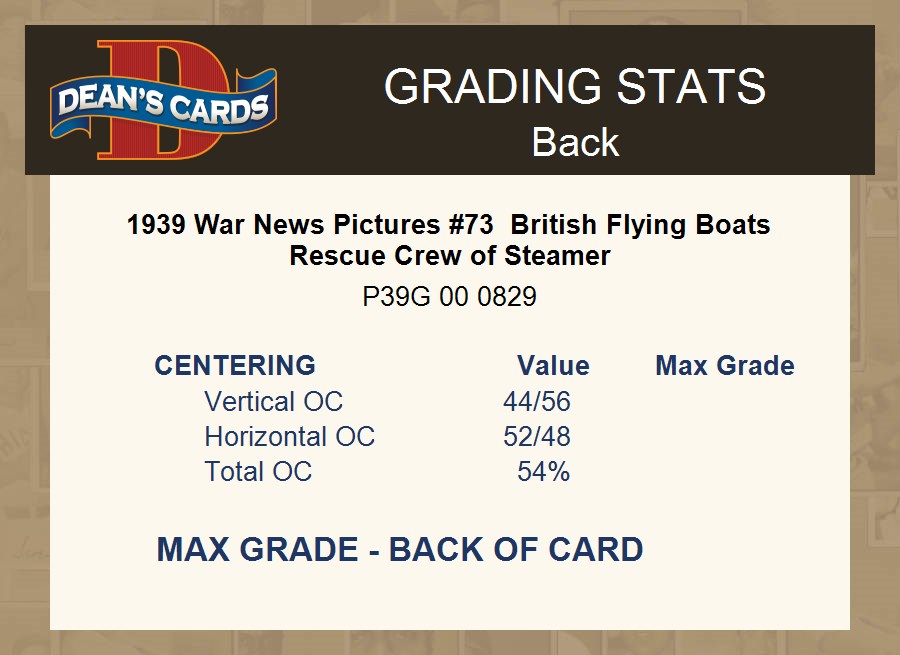This screenshot has width=900, height=655.
Task: Select the Vertical OC row label
Action: click(x=273, y=401)
